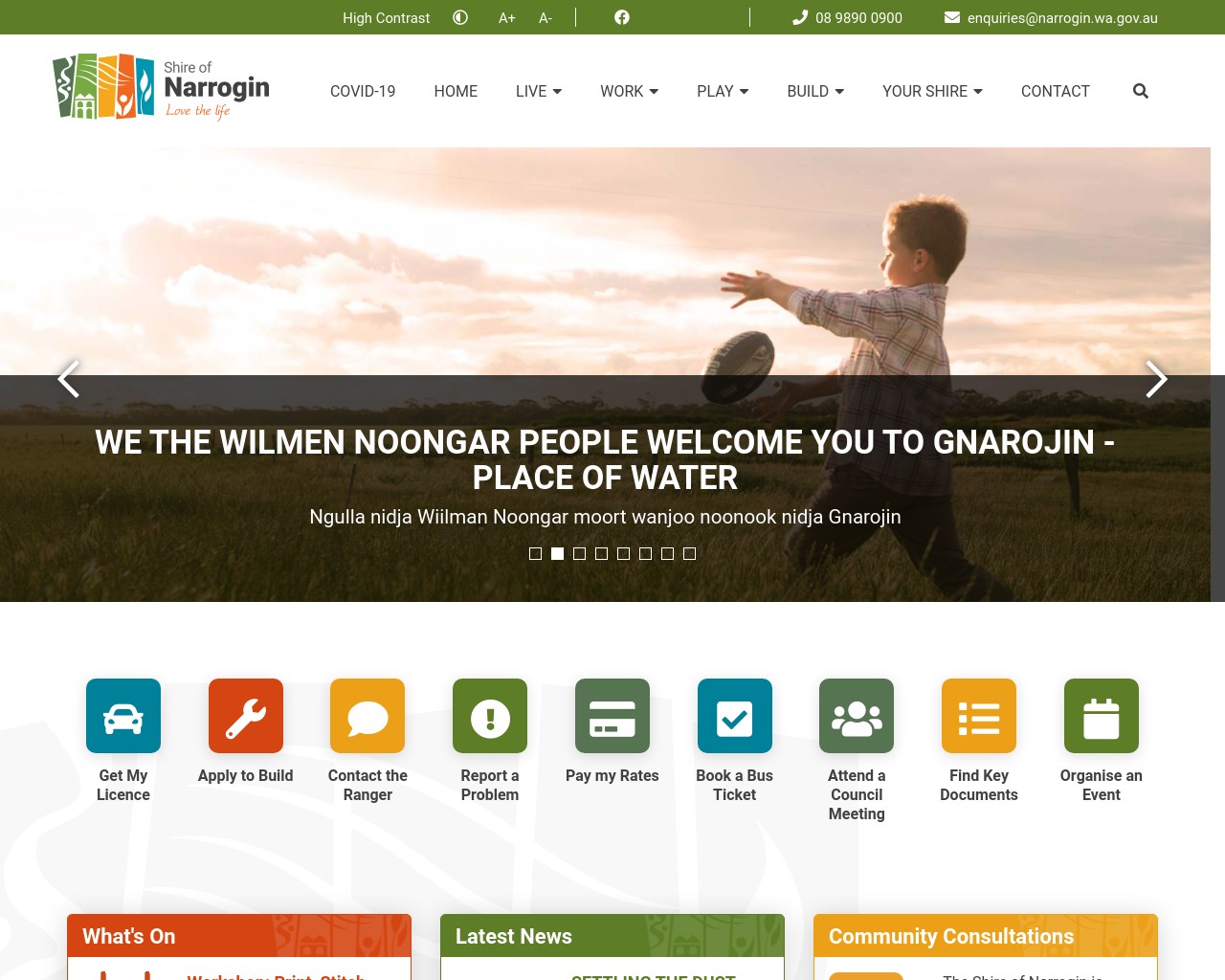Image resolution: width=1225 pixels, height=980 pixels.
Task: Select the Get My Licence car icon
Action: tap(122, 715)
